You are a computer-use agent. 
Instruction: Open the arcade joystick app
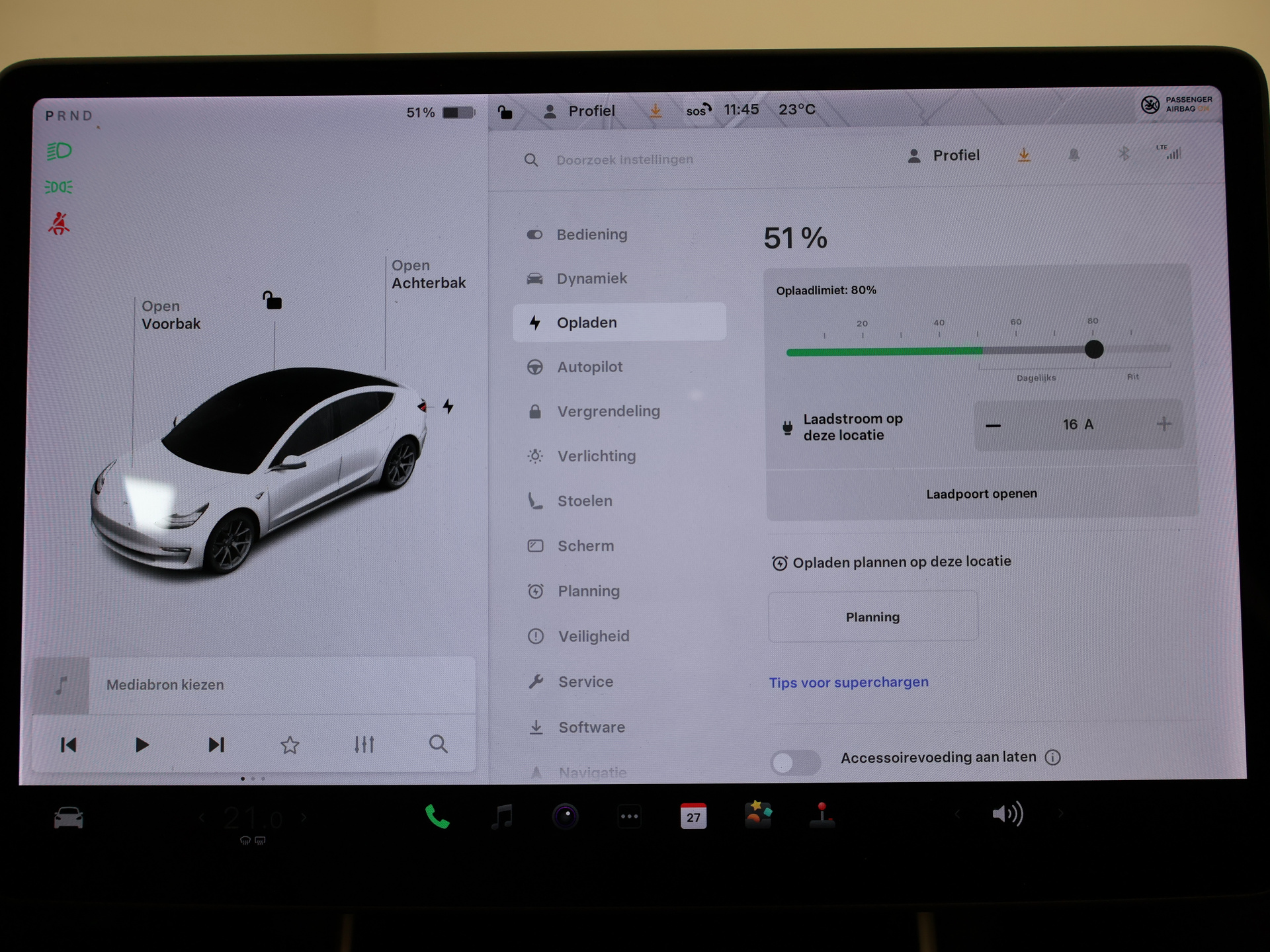822,814
